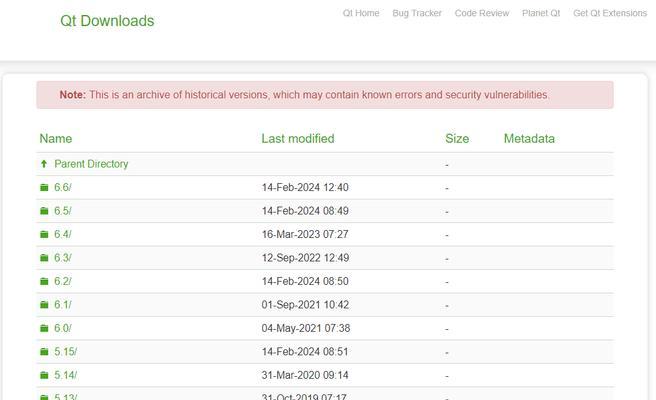Screen dimensions: 656x400
Task: Open the Qt Home navigation link
Action: (x=361, y=13)
